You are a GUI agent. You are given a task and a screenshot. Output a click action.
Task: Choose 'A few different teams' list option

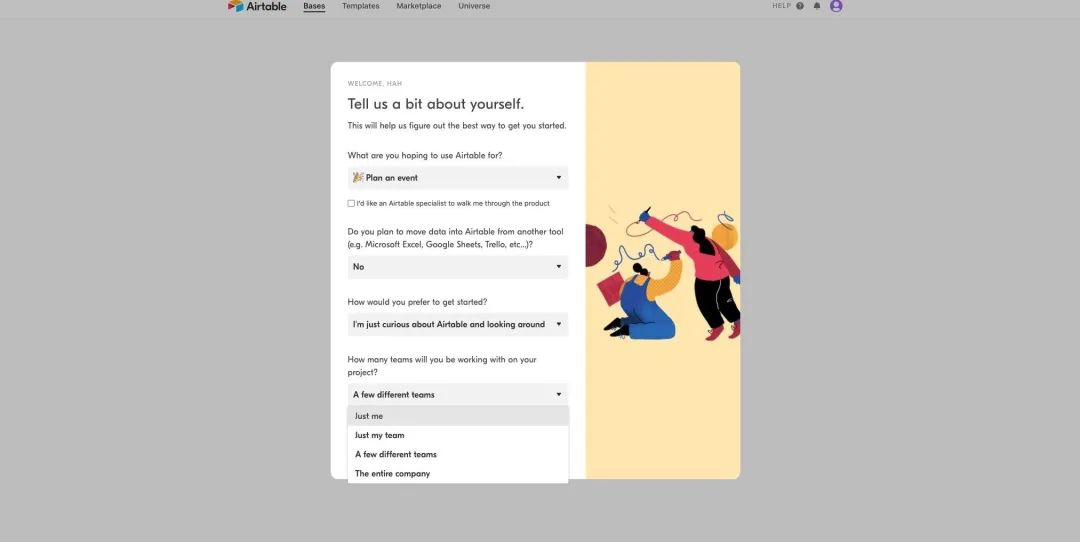(458, 455)
